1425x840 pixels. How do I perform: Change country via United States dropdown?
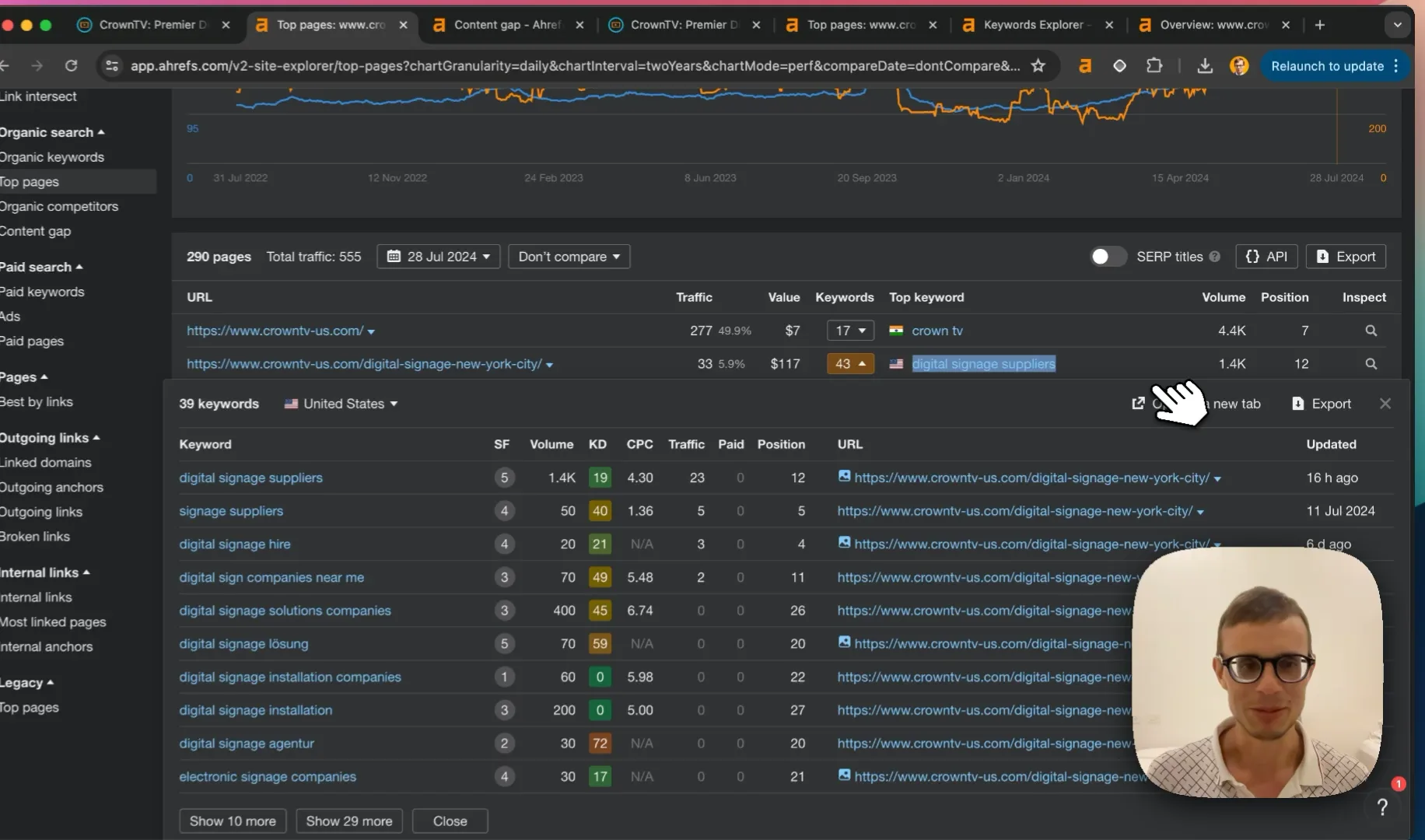click(x=341, y=404)
